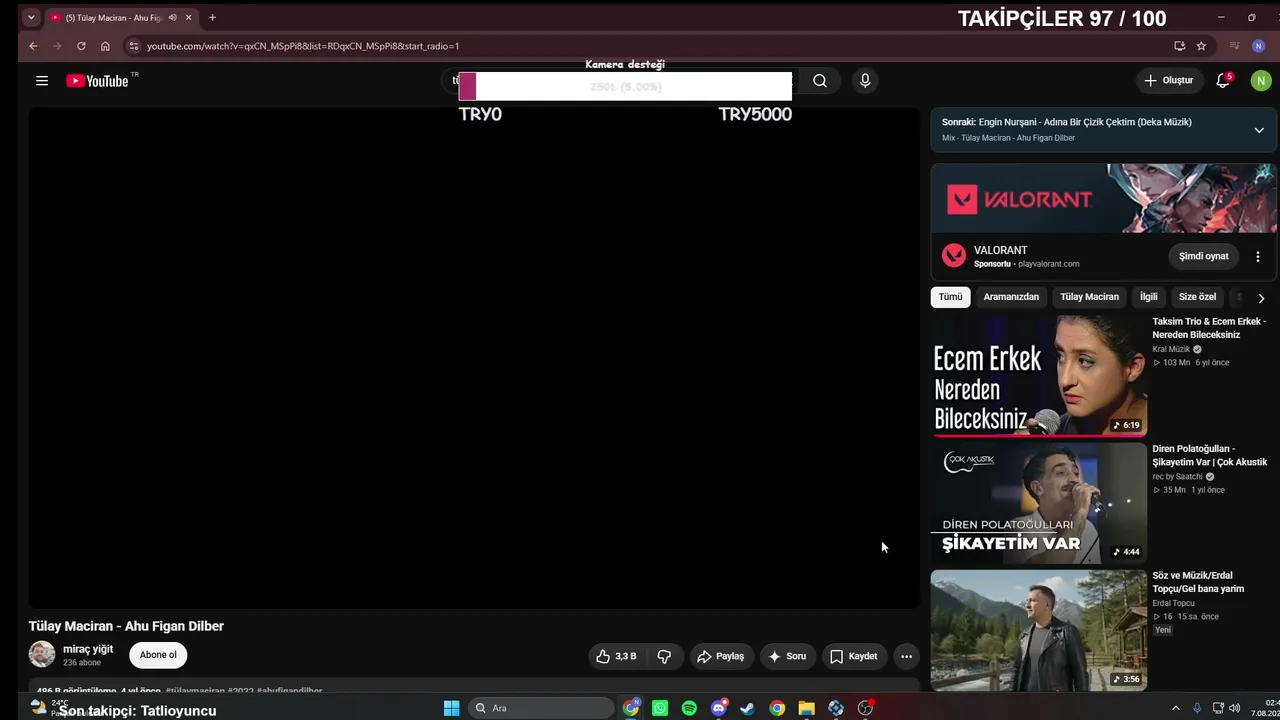This screenshot has height=720, width=1280.
Task: Open Spotify from the taskbar
Action: pos(689,708)
